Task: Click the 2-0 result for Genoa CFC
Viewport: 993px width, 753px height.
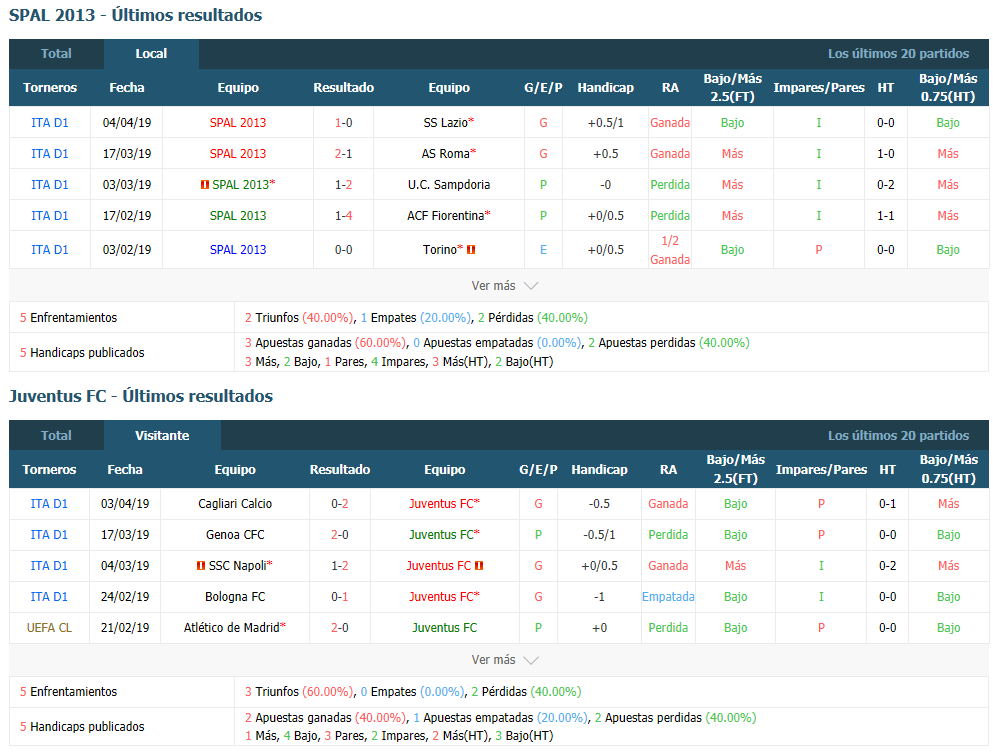Action: [x=339, y=535]
